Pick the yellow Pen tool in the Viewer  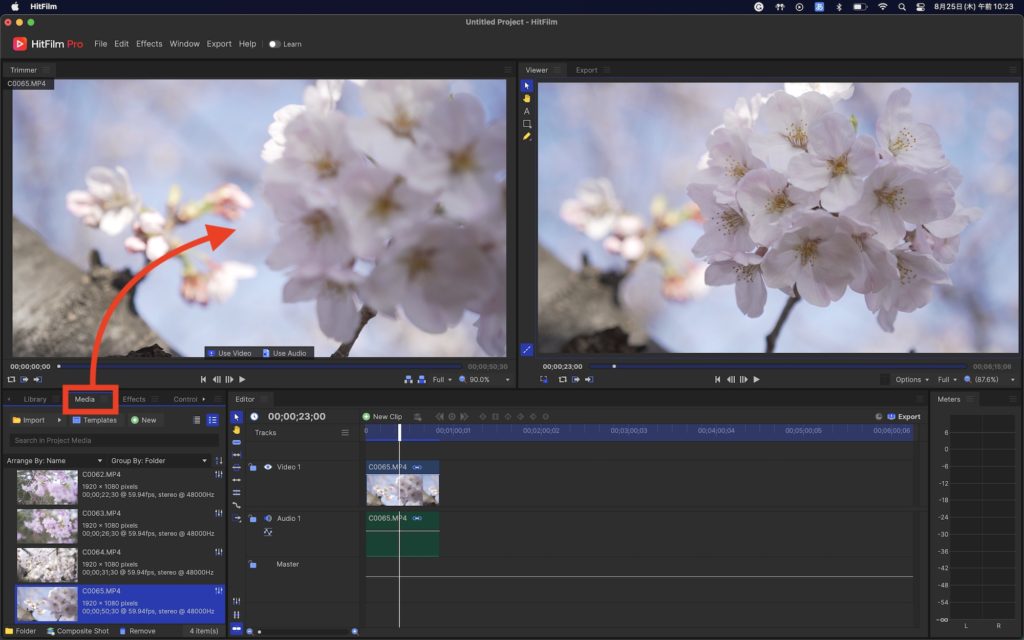(x=527, y=136)
